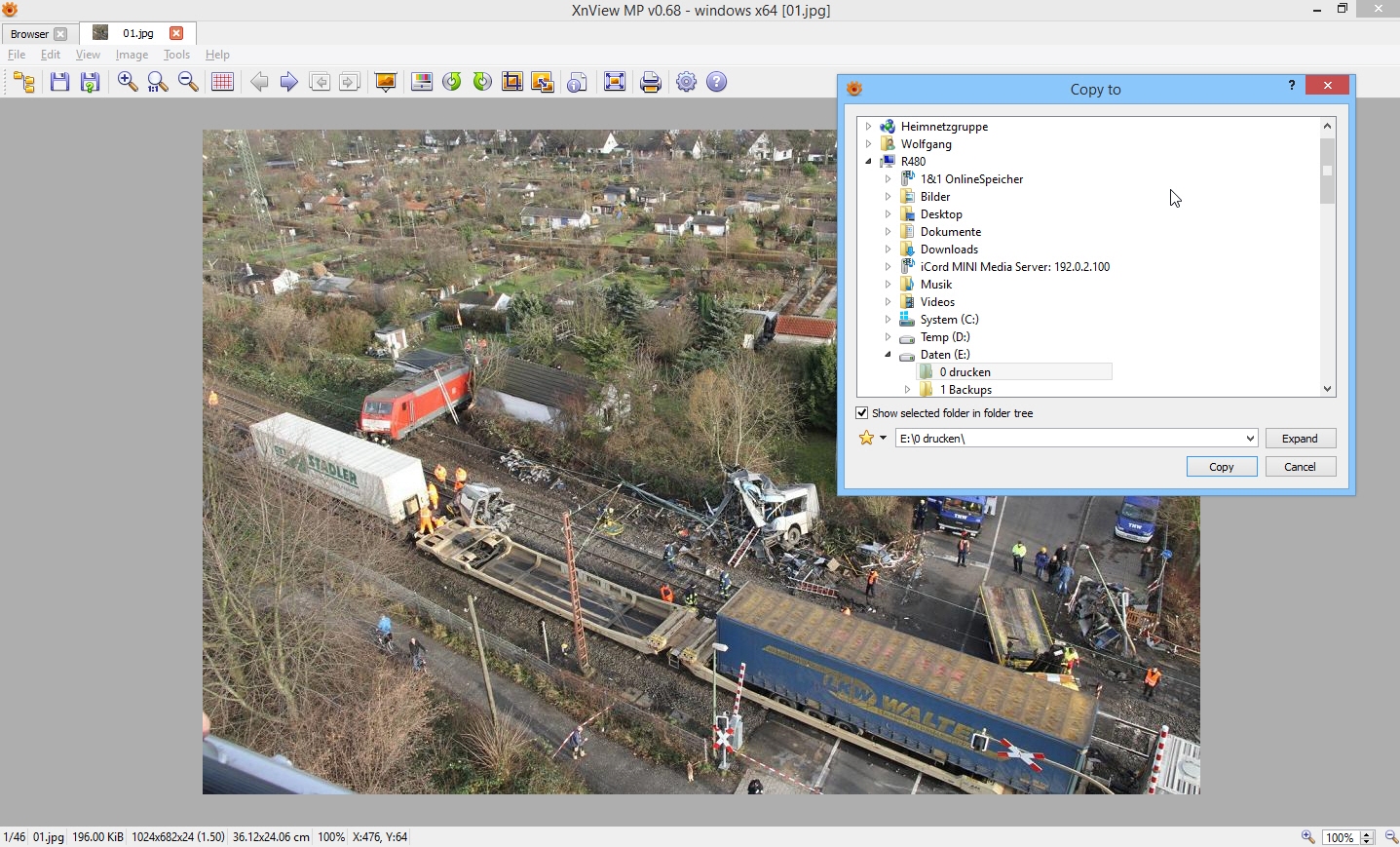Image resolution: width=1400 pixels, height=847 pixels.
Task: Open settings with the gear icon
Action: (687, 82)
